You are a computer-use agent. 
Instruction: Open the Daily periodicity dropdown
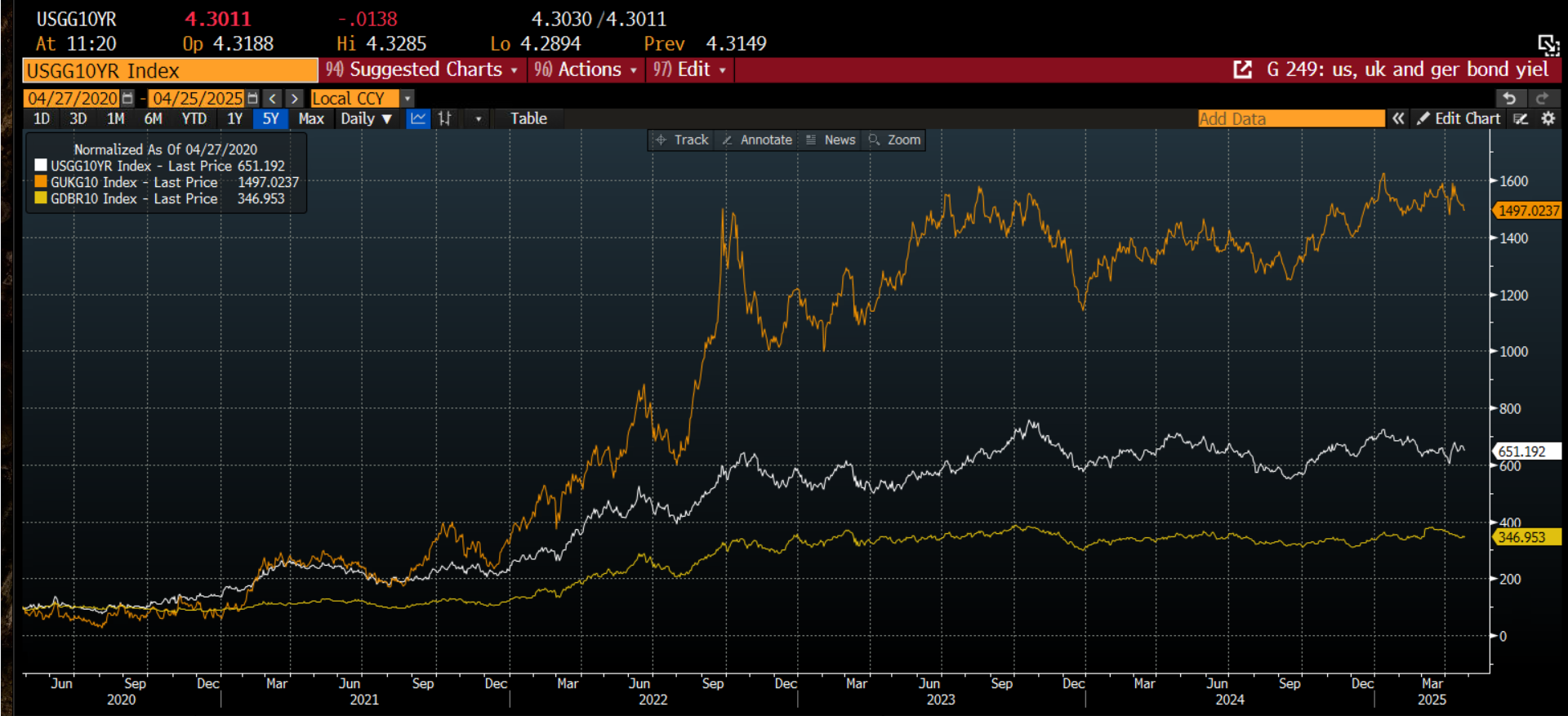point(366,118)
